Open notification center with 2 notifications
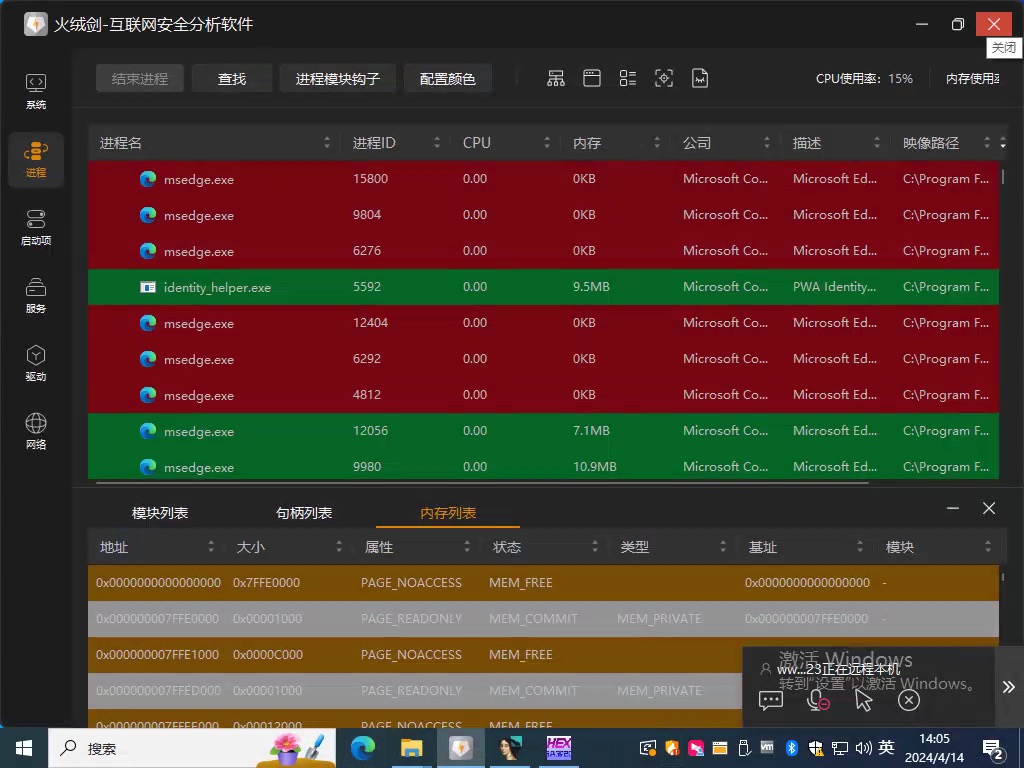 click(993, 750)
